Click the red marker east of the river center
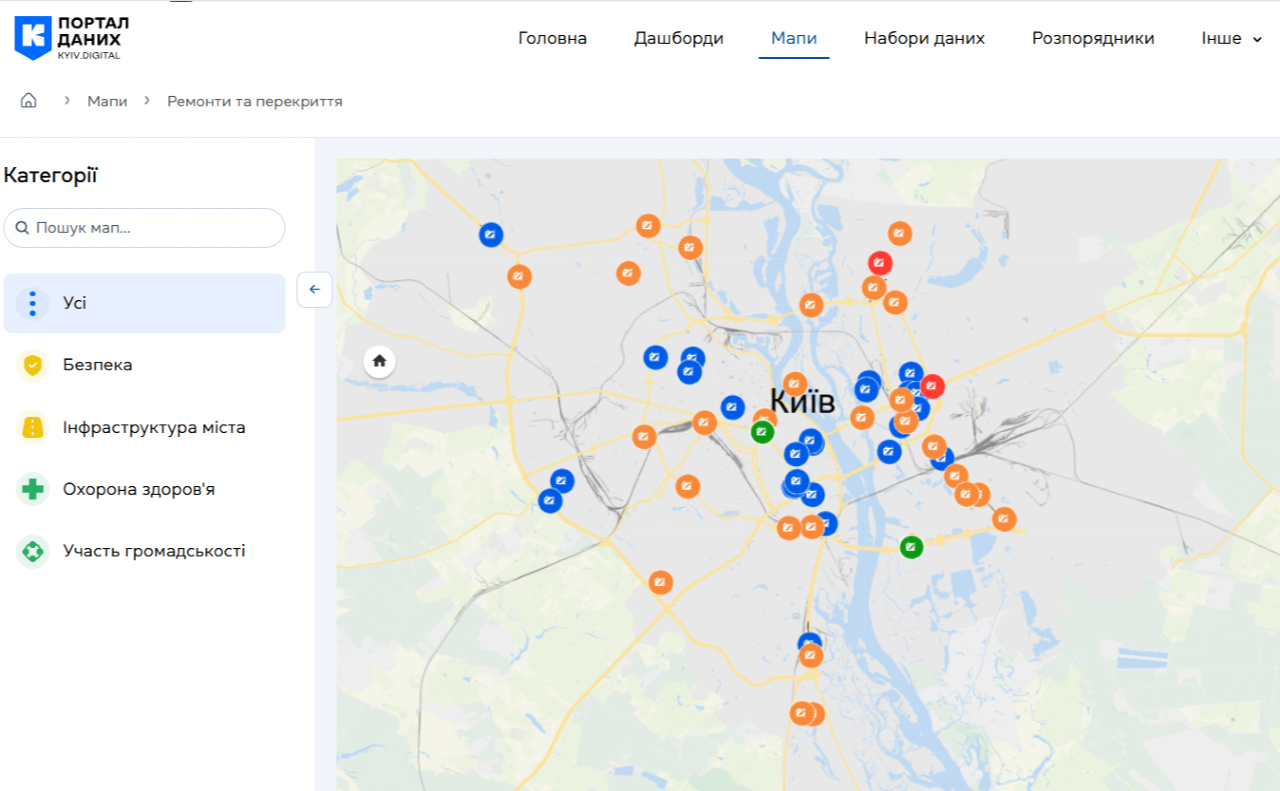 coord(932,386)
